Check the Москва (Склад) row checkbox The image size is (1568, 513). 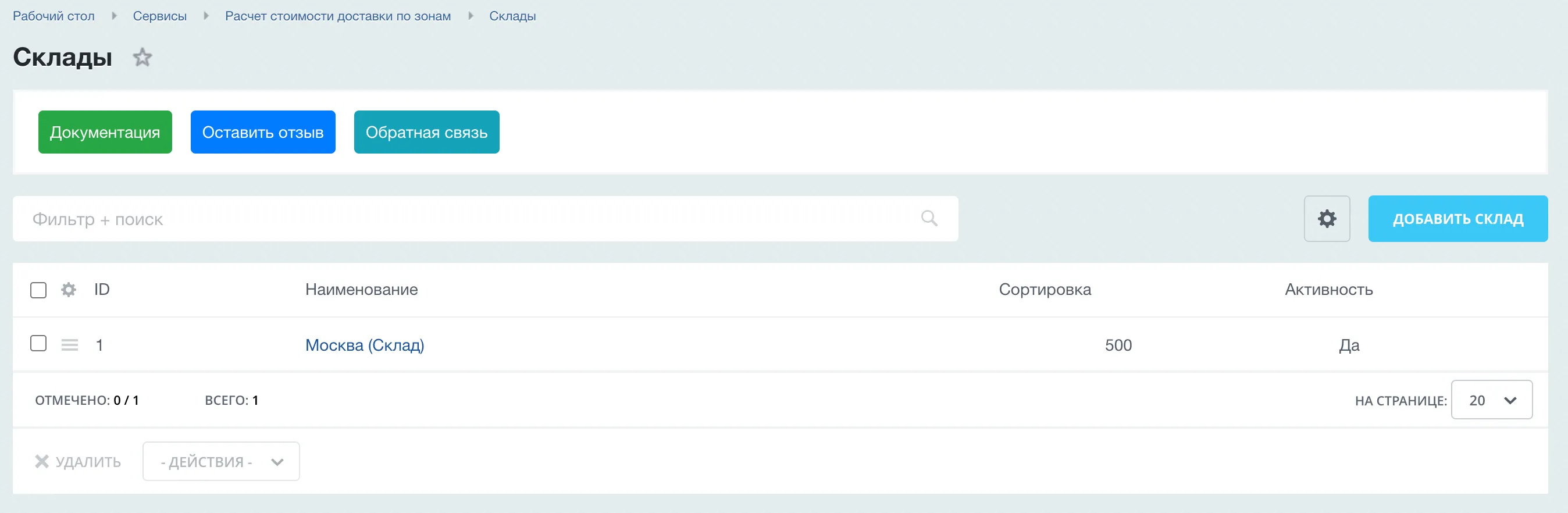[x=38, y=343]
